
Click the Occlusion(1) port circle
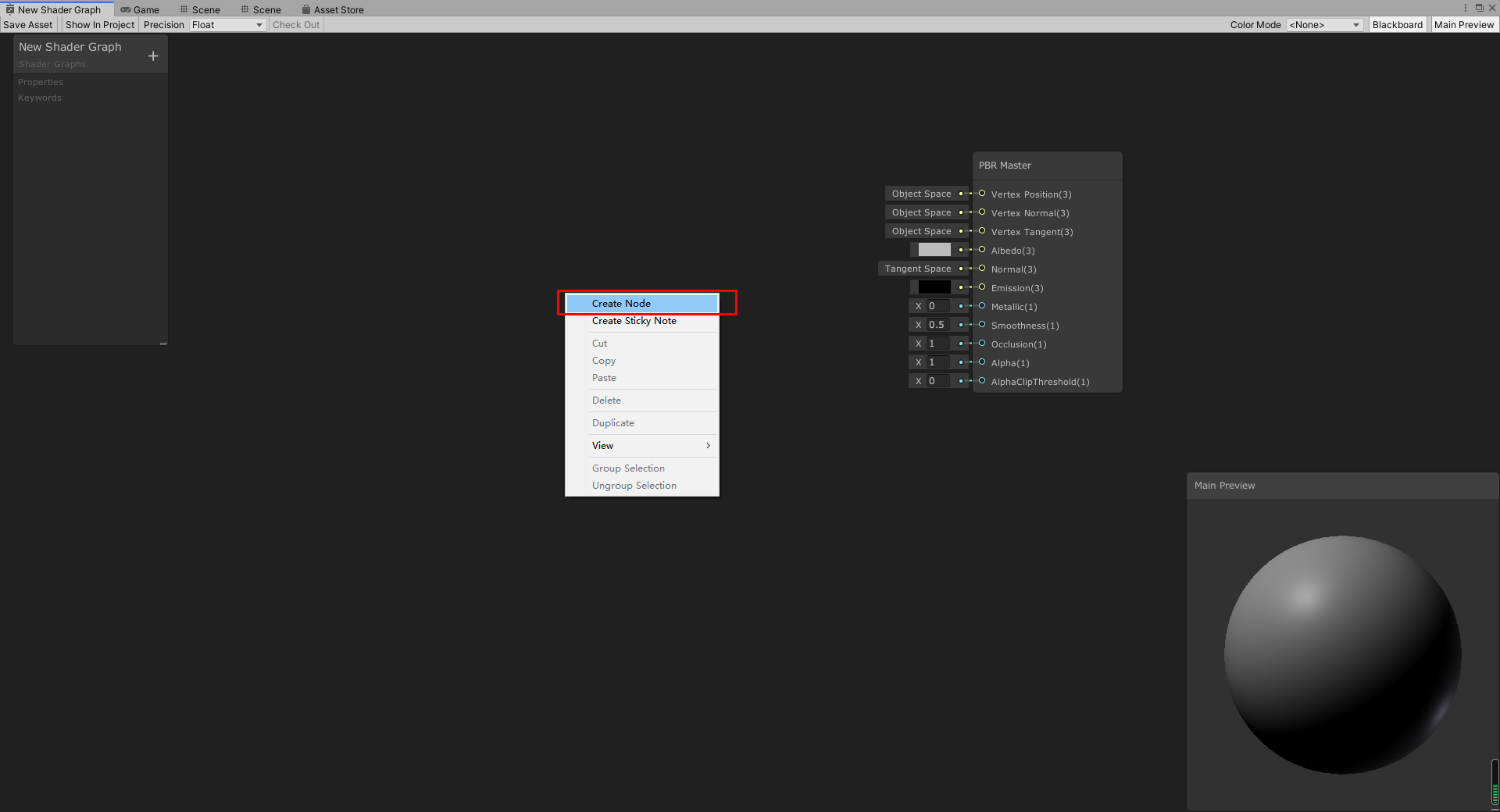click(x=981, y=344)
